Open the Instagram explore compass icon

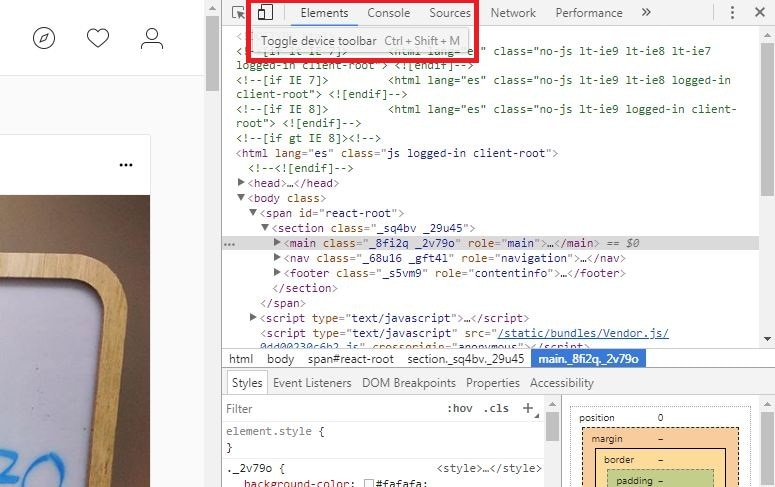click(44, 38)
